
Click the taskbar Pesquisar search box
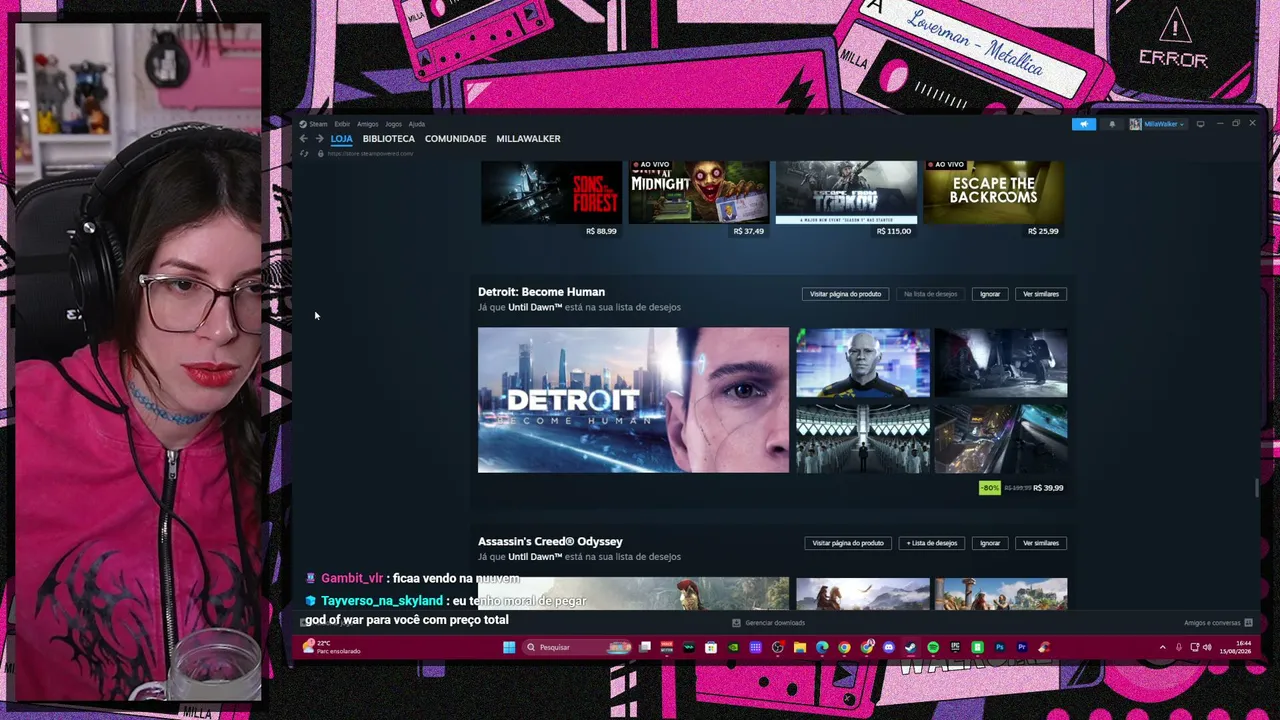coord(578,648)
